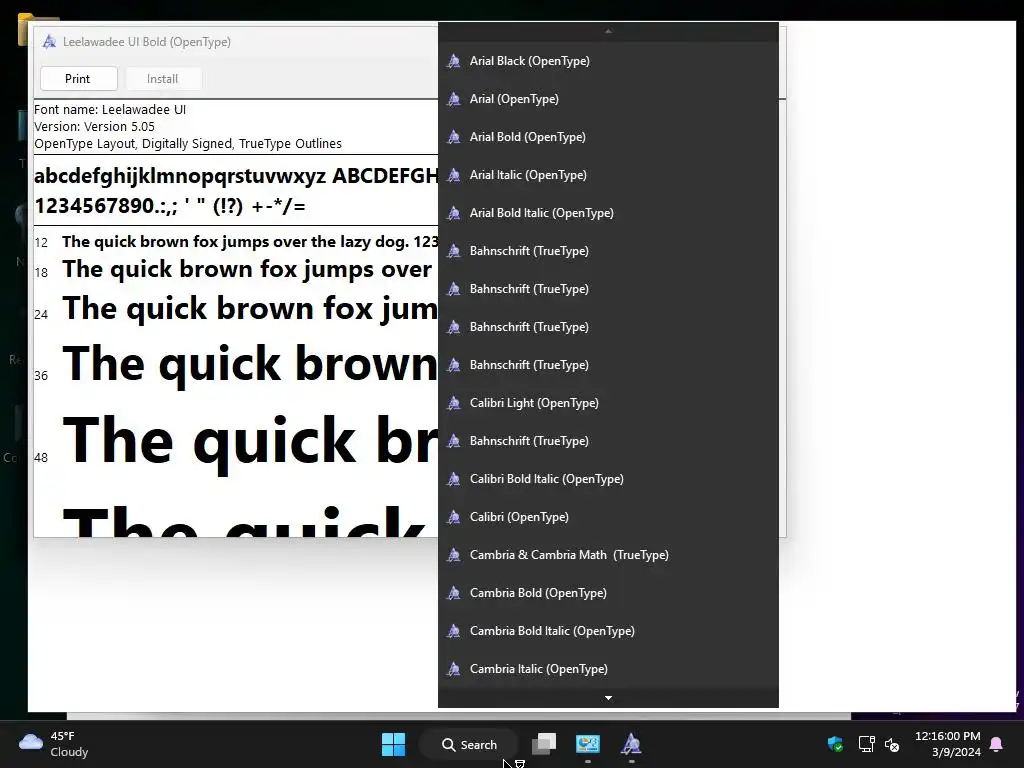Switch to the Arial Bold (OpenType) window

608,137
